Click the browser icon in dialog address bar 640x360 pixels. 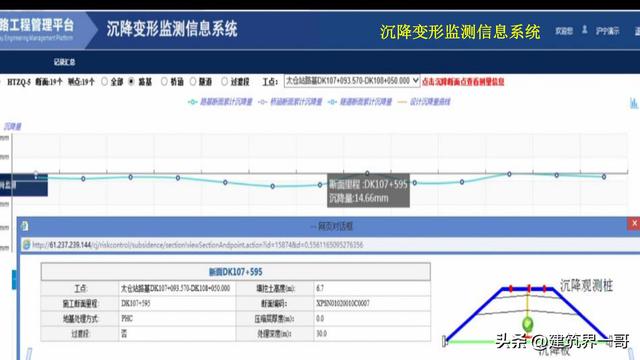pyautogui.click(x=27, y=244)
